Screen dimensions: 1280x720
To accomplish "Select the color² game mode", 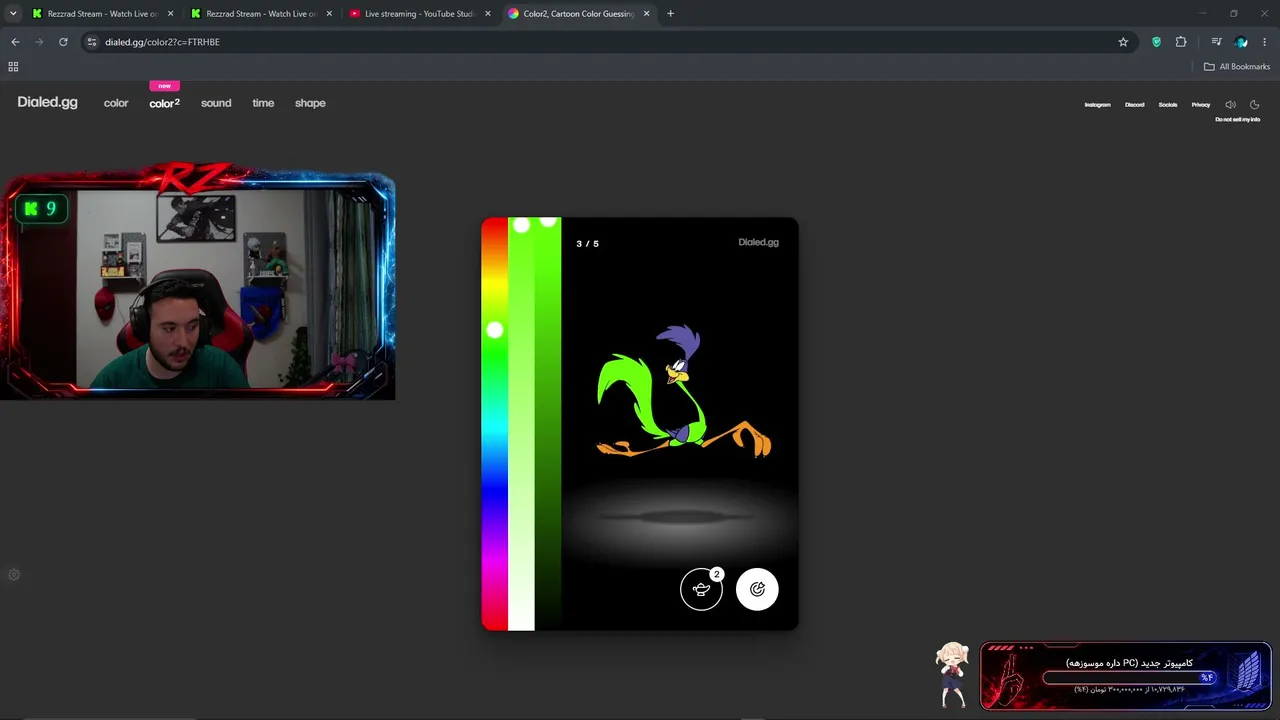I will (x=165, y=103).
